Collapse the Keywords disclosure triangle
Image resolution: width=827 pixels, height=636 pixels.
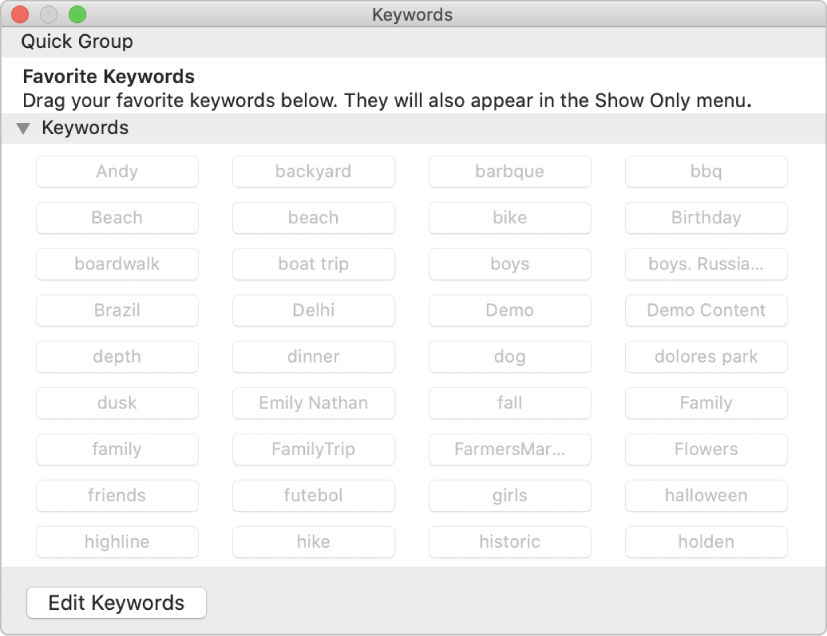(x=23, y=128)
